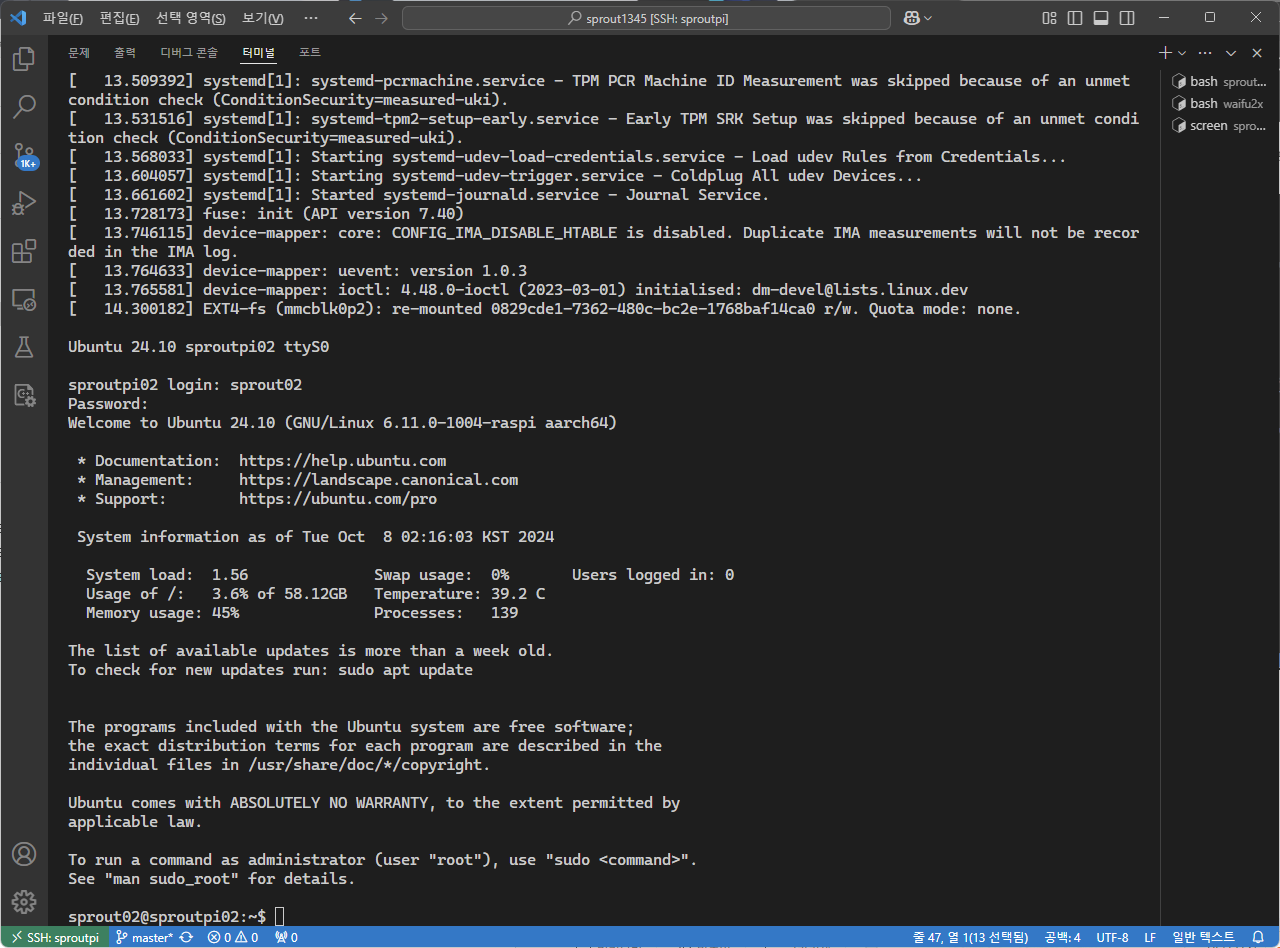Screen dimensions: 1280x948
Task: Open the Run and Debug view
Action: click(x=24, y=203)
